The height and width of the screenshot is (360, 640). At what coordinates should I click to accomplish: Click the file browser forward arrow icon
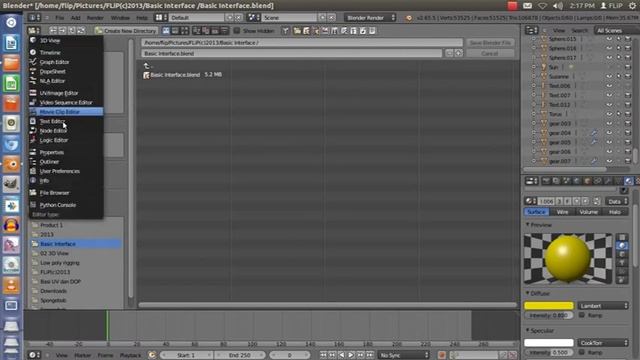[x=62, y=31]
